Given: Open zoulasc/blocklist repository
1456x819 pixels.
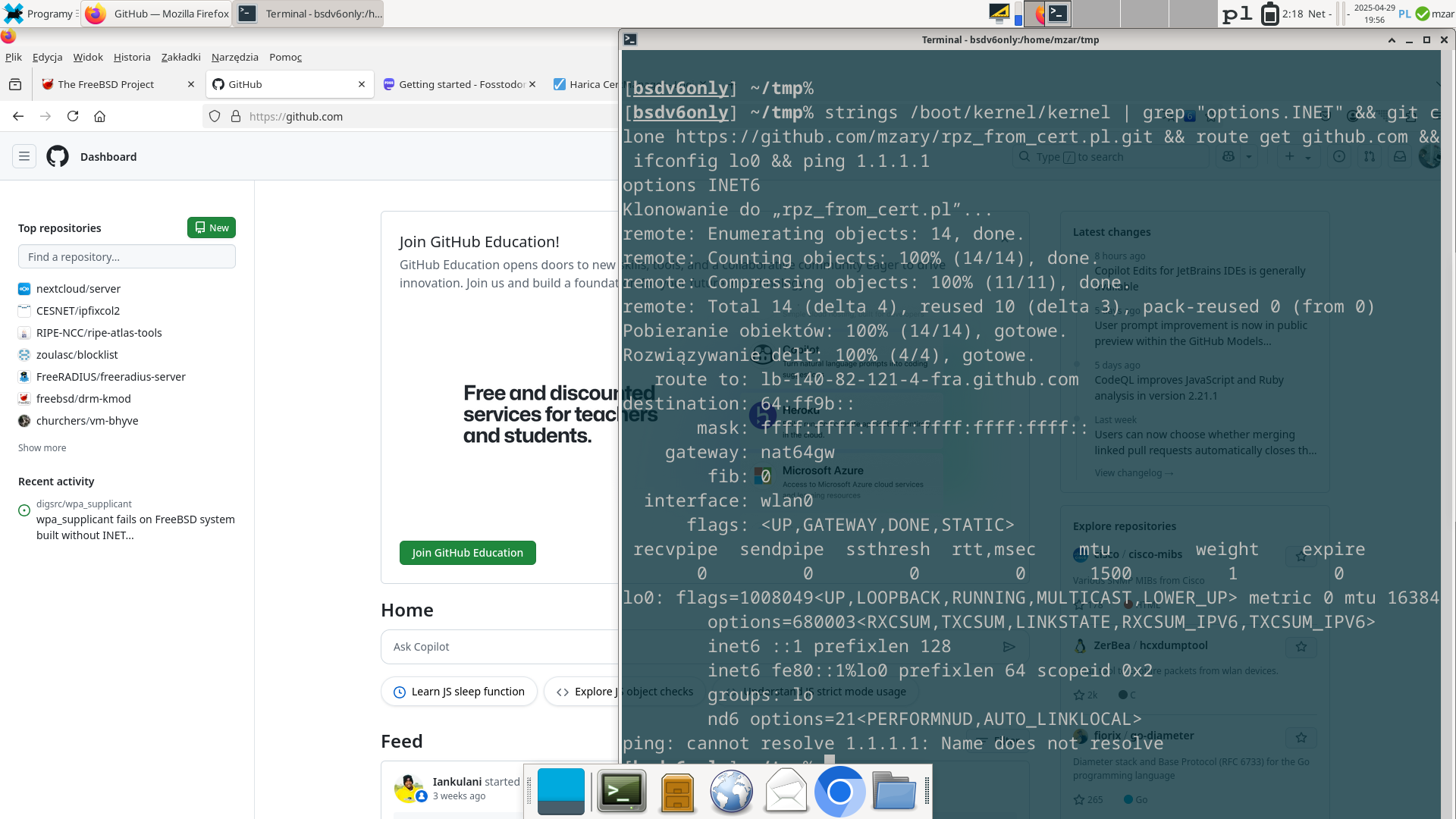Looking at the screenshot, I should 77,355.
